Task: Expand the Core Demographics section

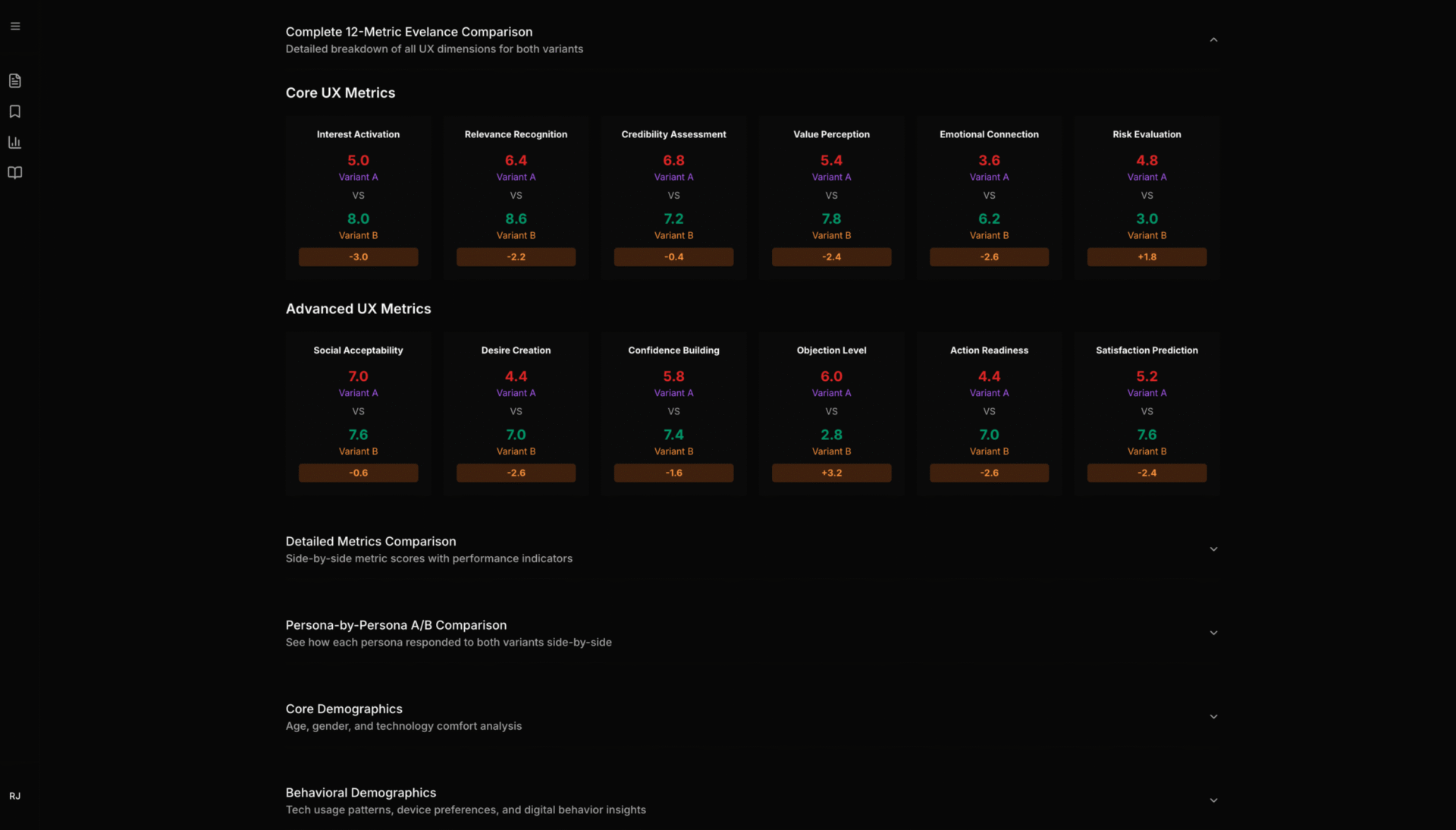Action: 1213,717
